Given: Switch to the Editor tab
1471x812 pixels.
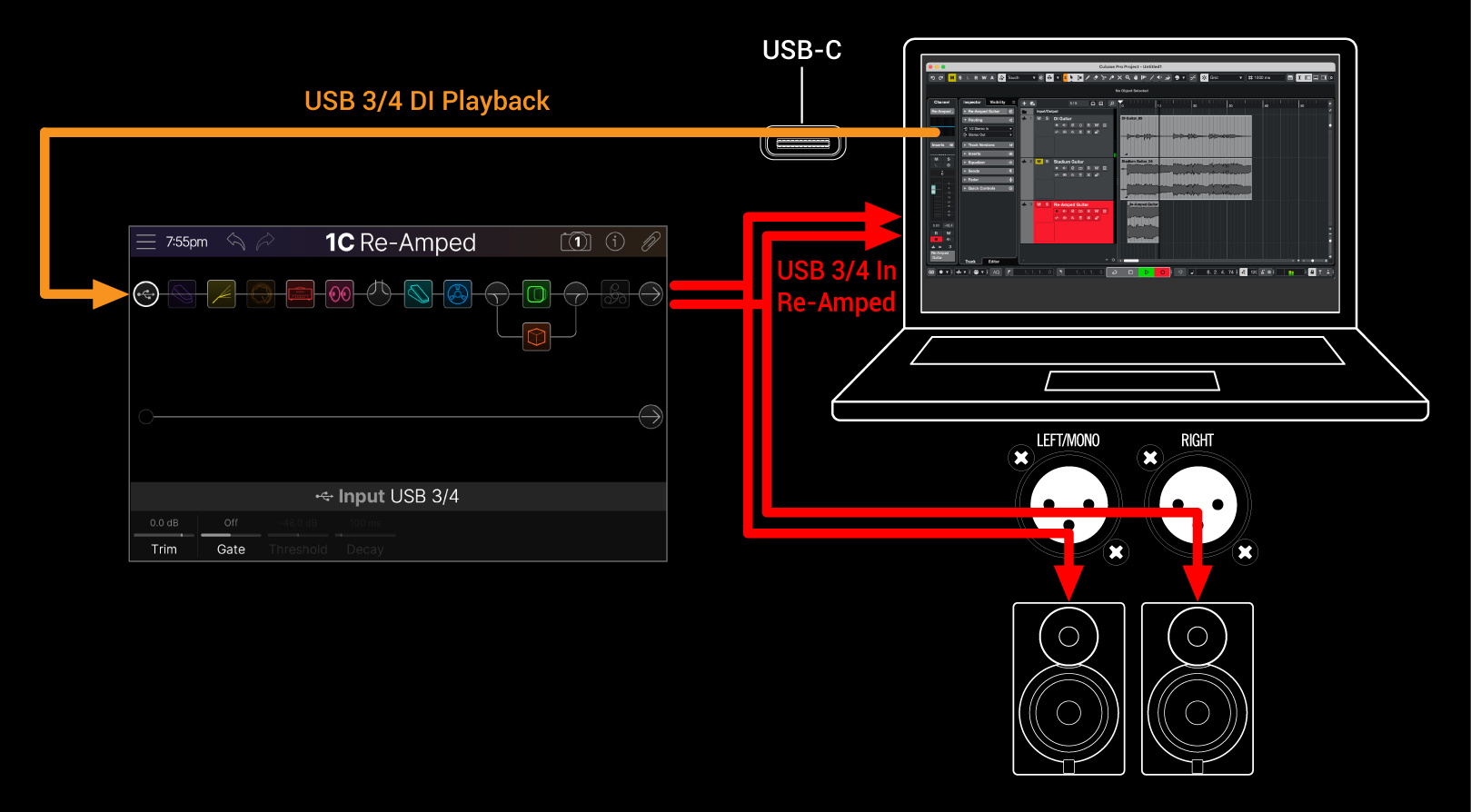Looking at the screenshot, I should [x=994, y=262].
